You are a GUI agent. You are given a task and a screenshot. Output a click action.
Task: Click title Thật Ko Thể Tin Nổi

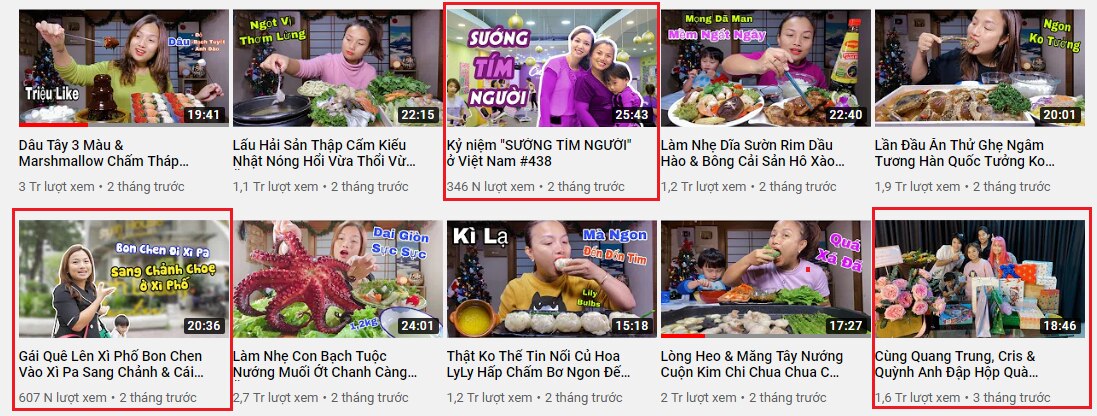coord(539,365)
